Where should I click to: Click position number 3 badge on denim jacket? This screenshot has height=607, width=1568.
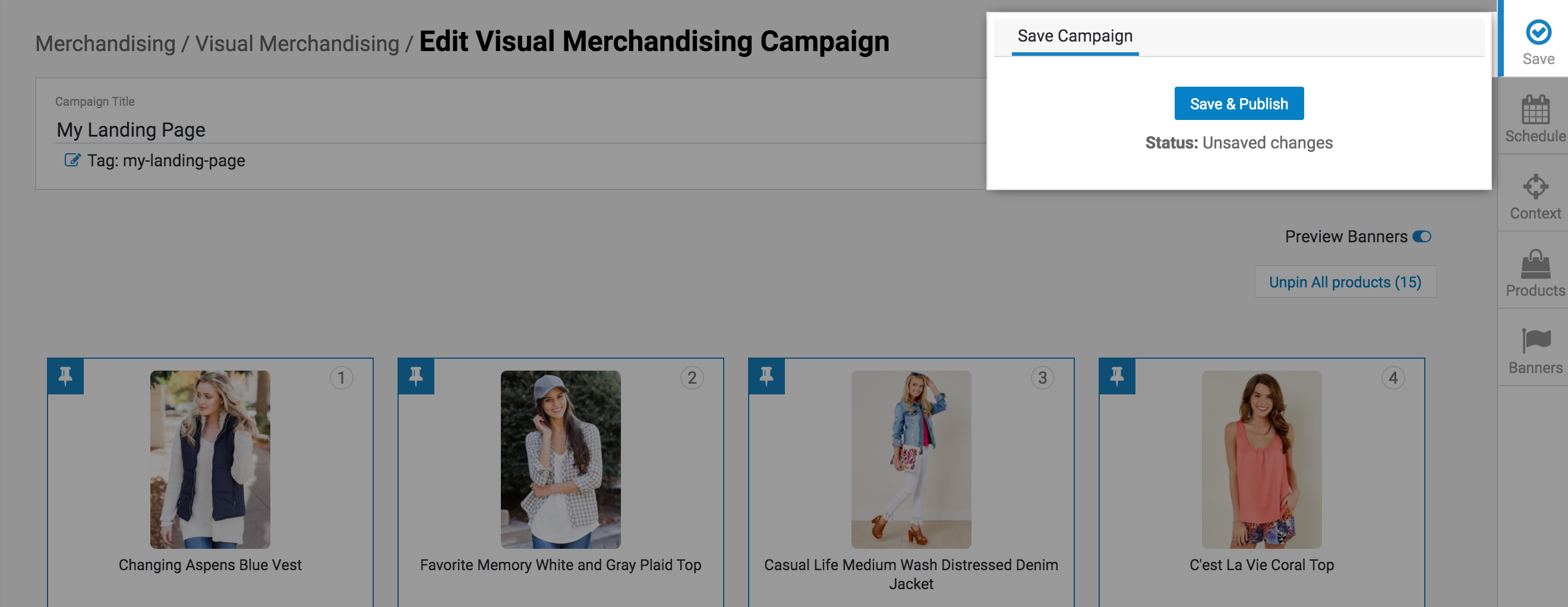coord(1042,378)
